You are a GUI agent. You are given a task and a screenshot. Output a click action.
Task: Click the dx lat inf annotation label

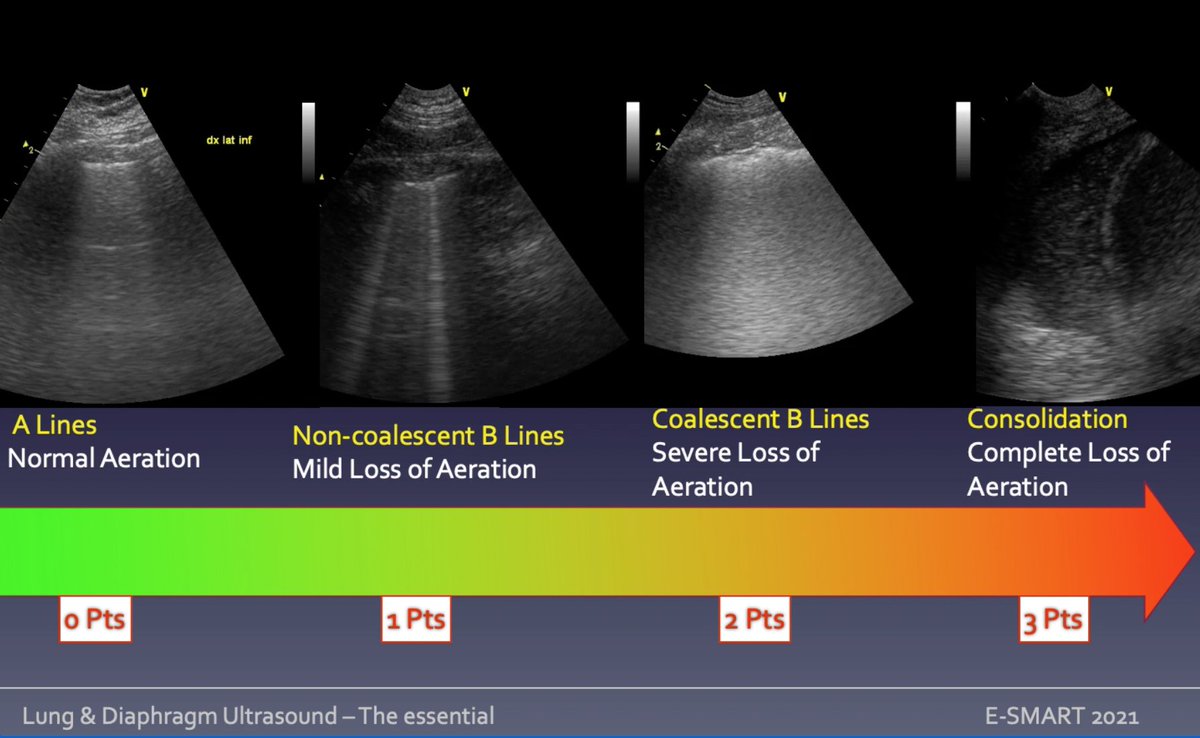pos(229,140)
